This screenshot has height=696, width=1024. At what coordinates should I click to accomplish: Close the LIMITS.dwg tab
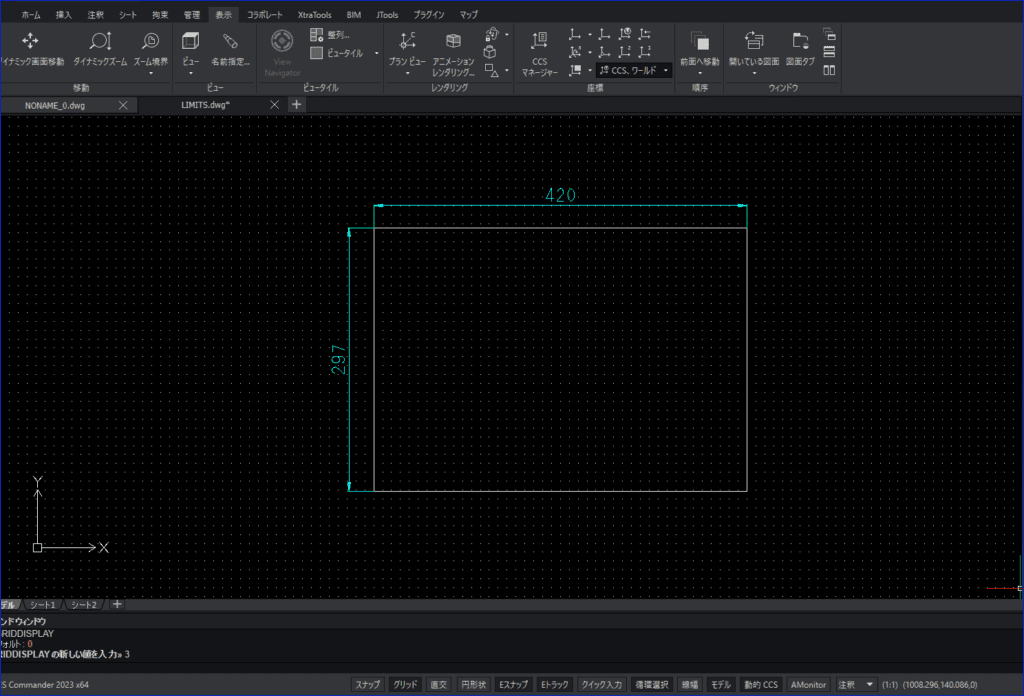click(x=274, y=104)
